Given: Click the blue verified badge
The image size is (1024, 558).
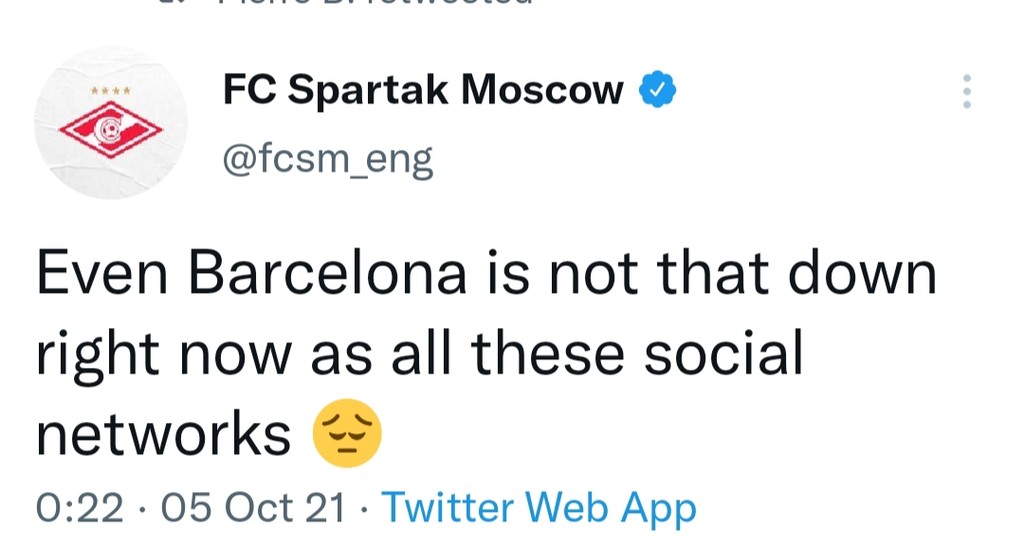Looking at the screenshot, I should click(658, 91).
